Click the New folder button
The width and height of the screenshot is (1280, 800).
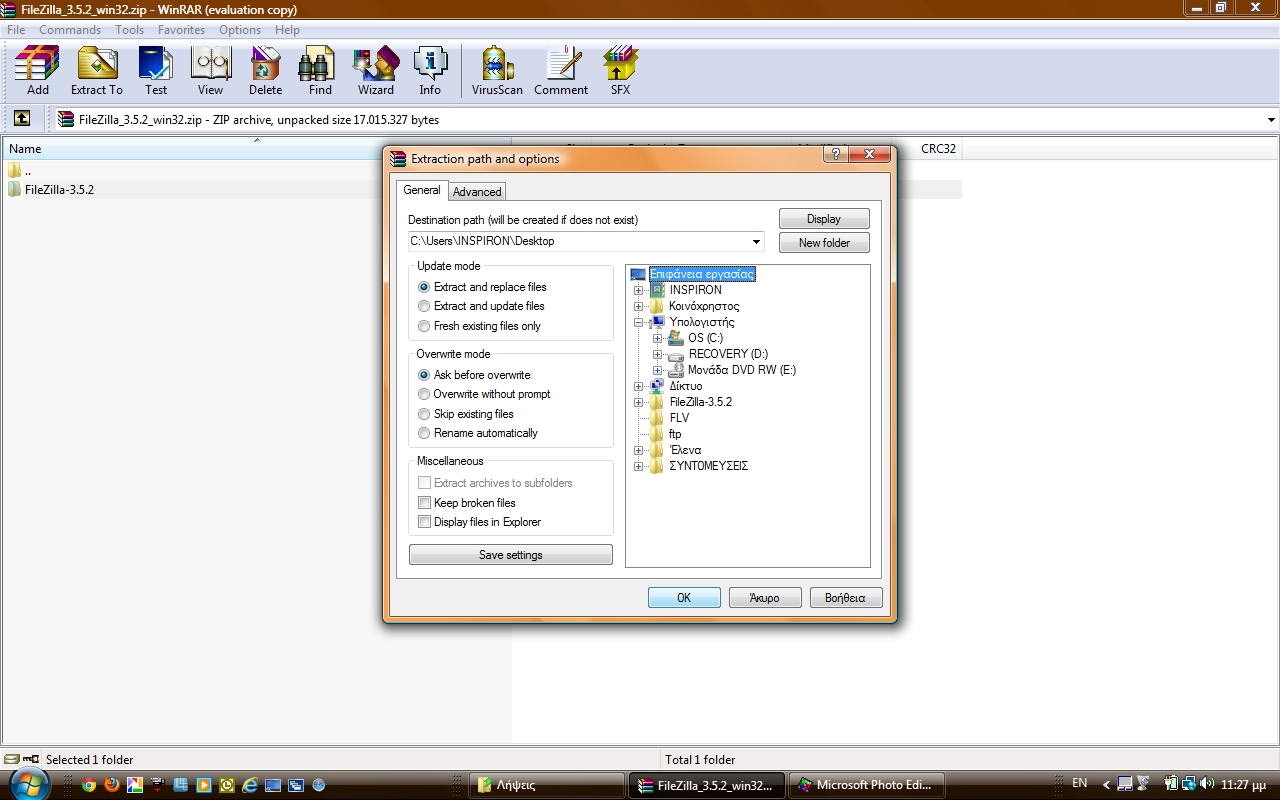pos(824,243)
